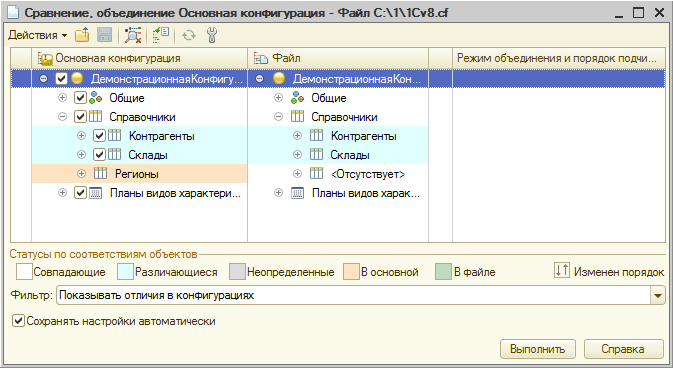Click Планы видов характеристик icon in file column

click(297, 193)
